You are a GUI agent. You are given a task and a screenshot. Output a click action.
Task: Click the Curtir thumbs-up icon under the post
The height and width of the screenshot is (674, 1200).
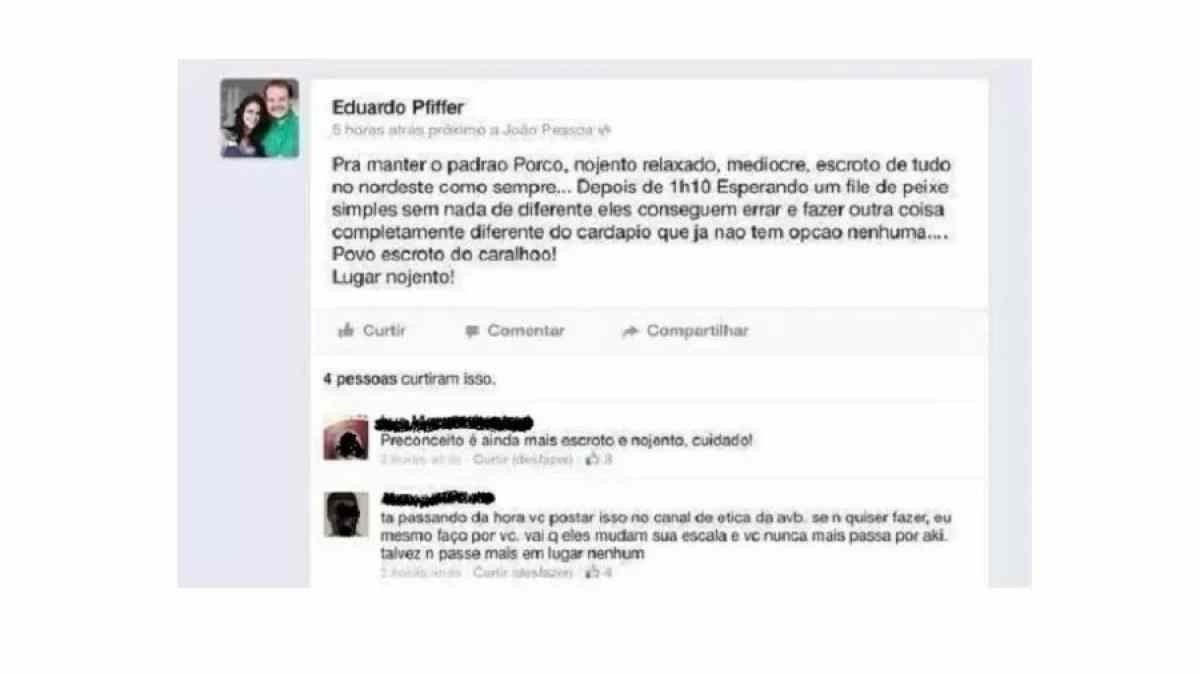pyautogui.click(x=347, y=331)
